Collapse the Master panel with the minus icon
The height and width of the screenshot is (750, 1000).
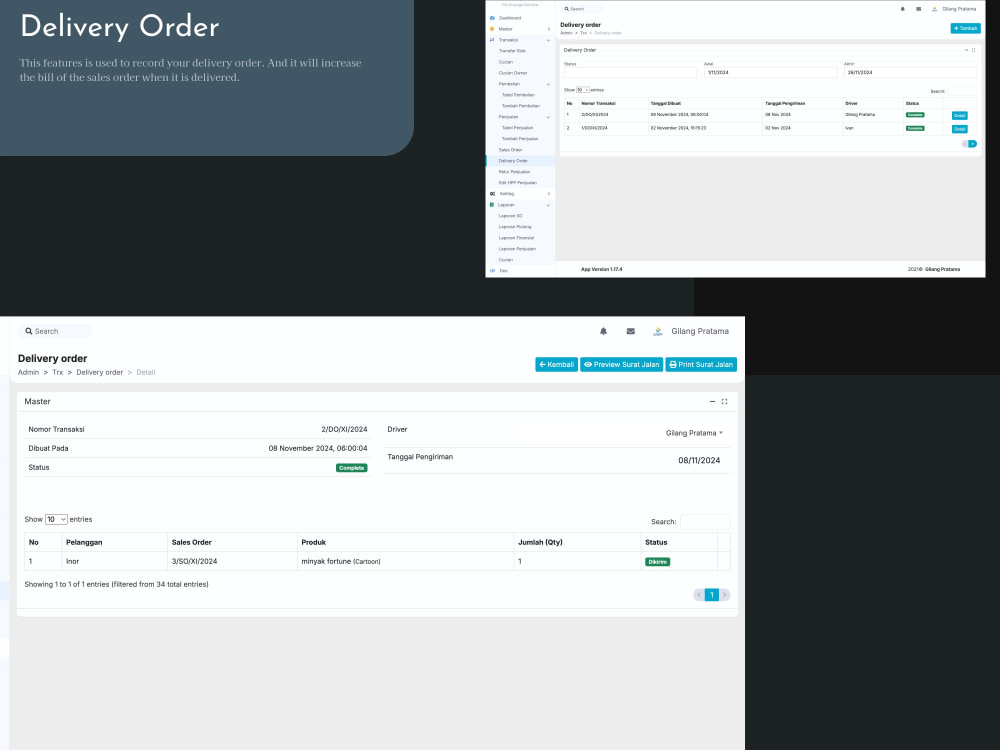click(x=712, y=401)
